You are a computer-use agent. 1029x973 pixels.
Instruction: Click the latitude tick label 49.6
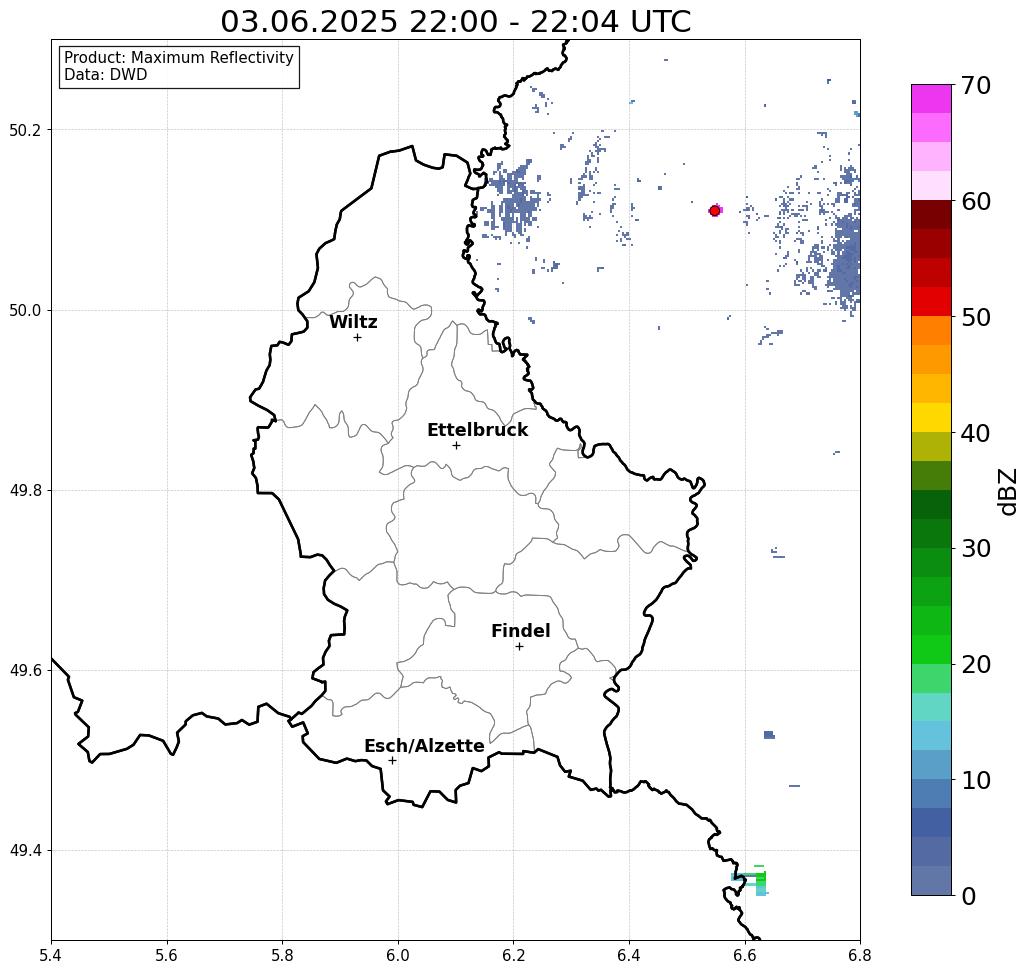pyautogui.click(x=25, y=671)
